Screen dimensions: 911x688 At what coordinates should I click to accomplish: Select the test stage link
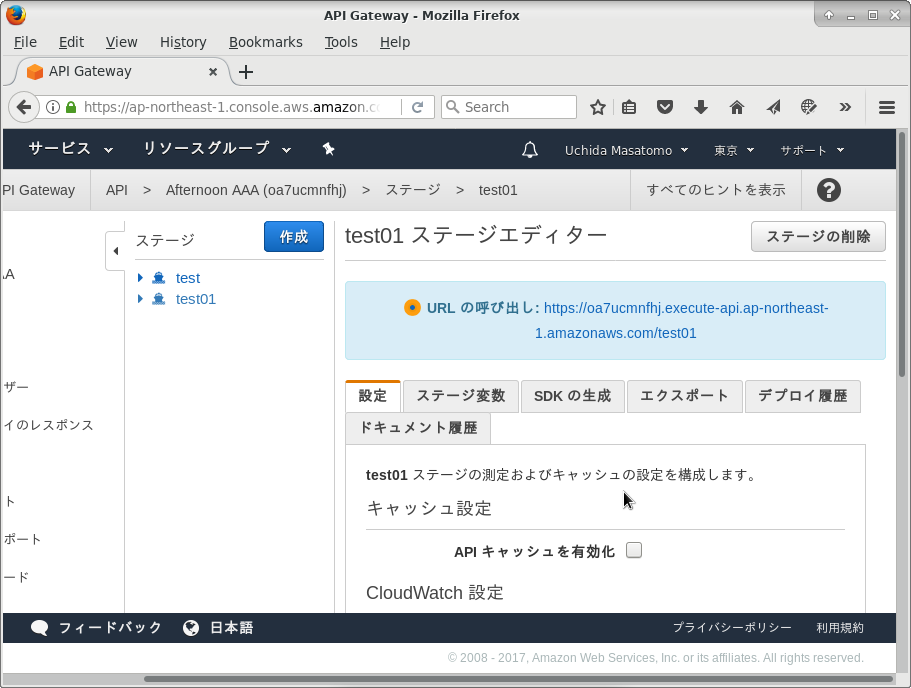click(188, 278)
